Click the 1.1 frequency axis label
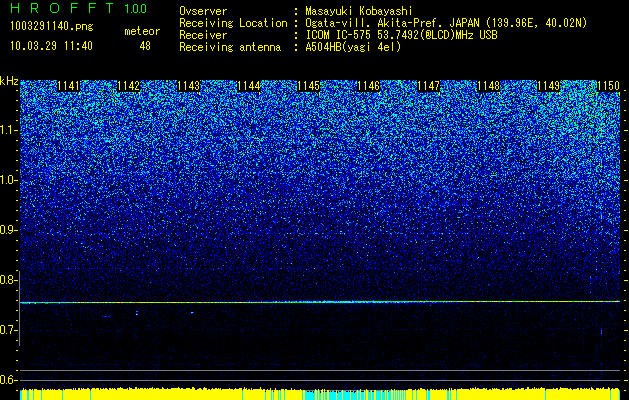Screen dimensions: 629x400 coord(8,130)
